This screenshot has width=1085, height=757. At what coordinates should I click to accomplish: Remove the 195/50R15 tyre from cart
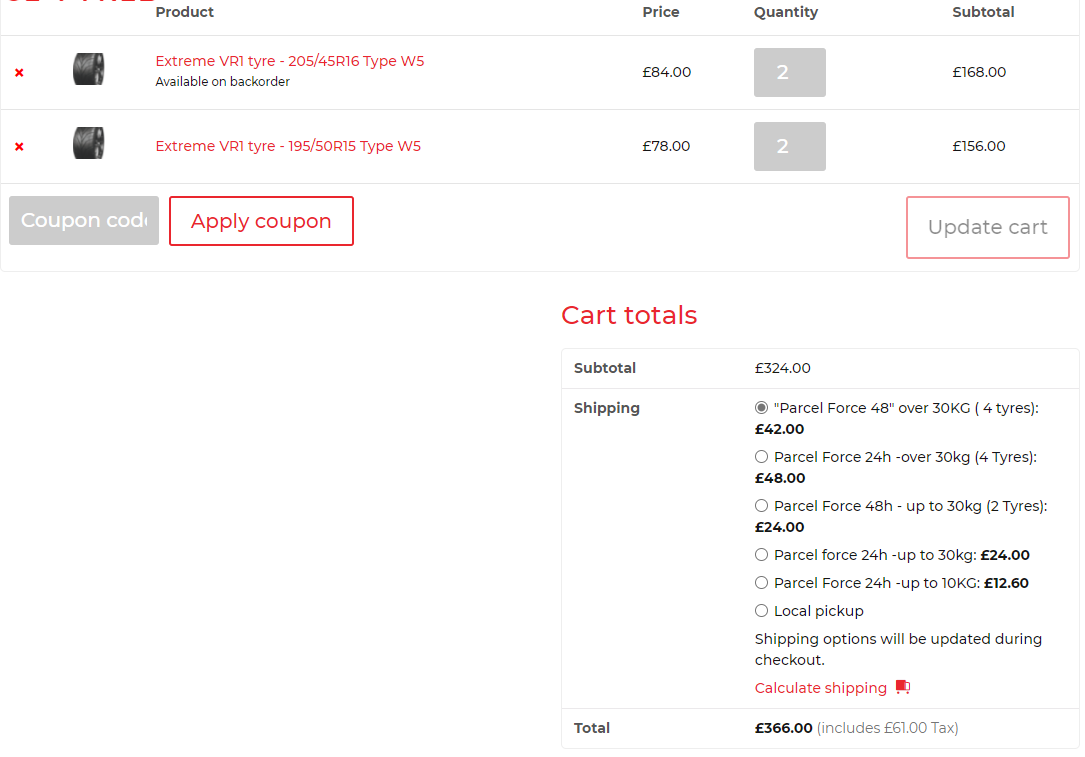coord(19,147)
